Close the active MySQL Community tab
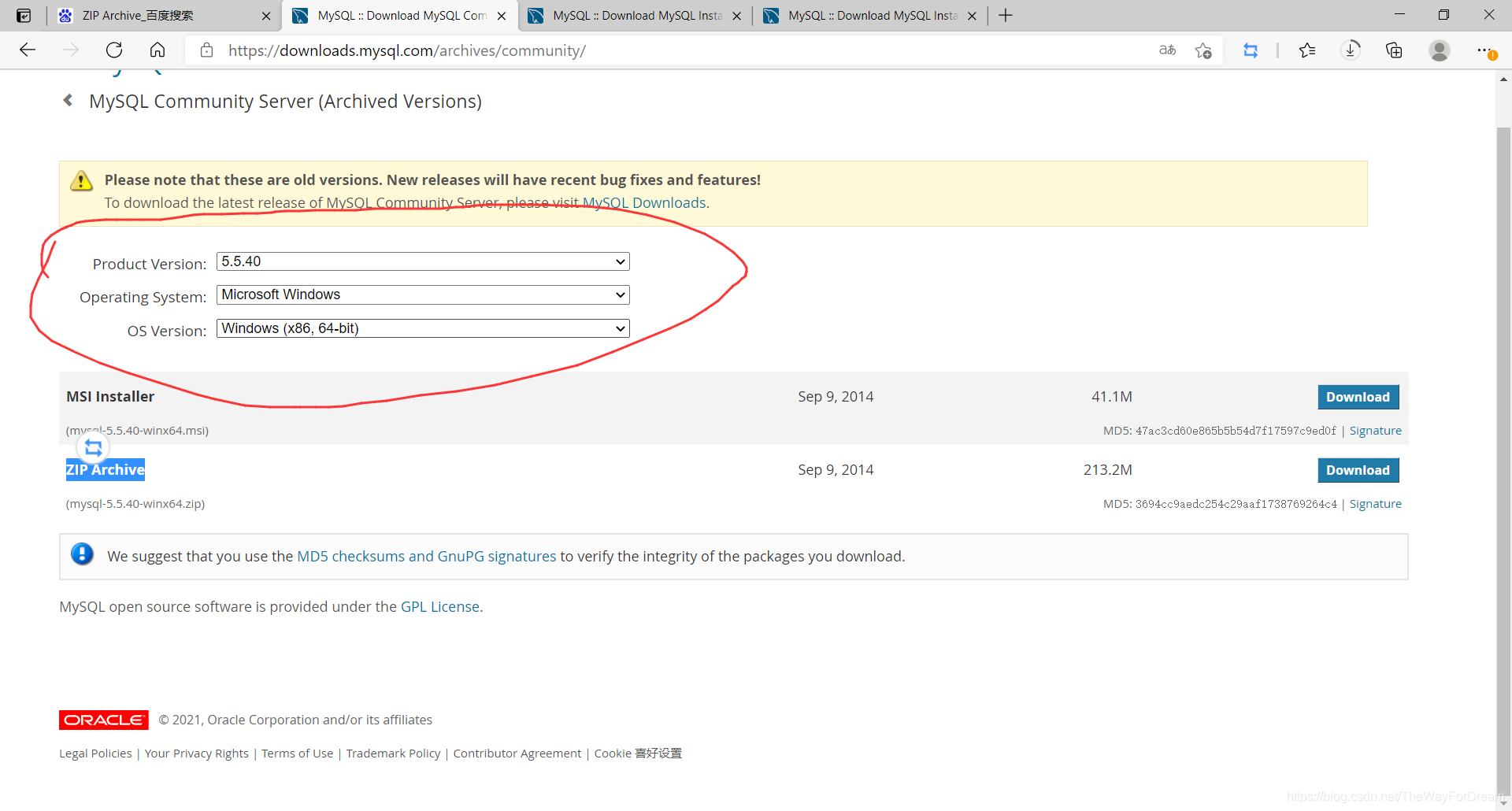 pos(502,16)
